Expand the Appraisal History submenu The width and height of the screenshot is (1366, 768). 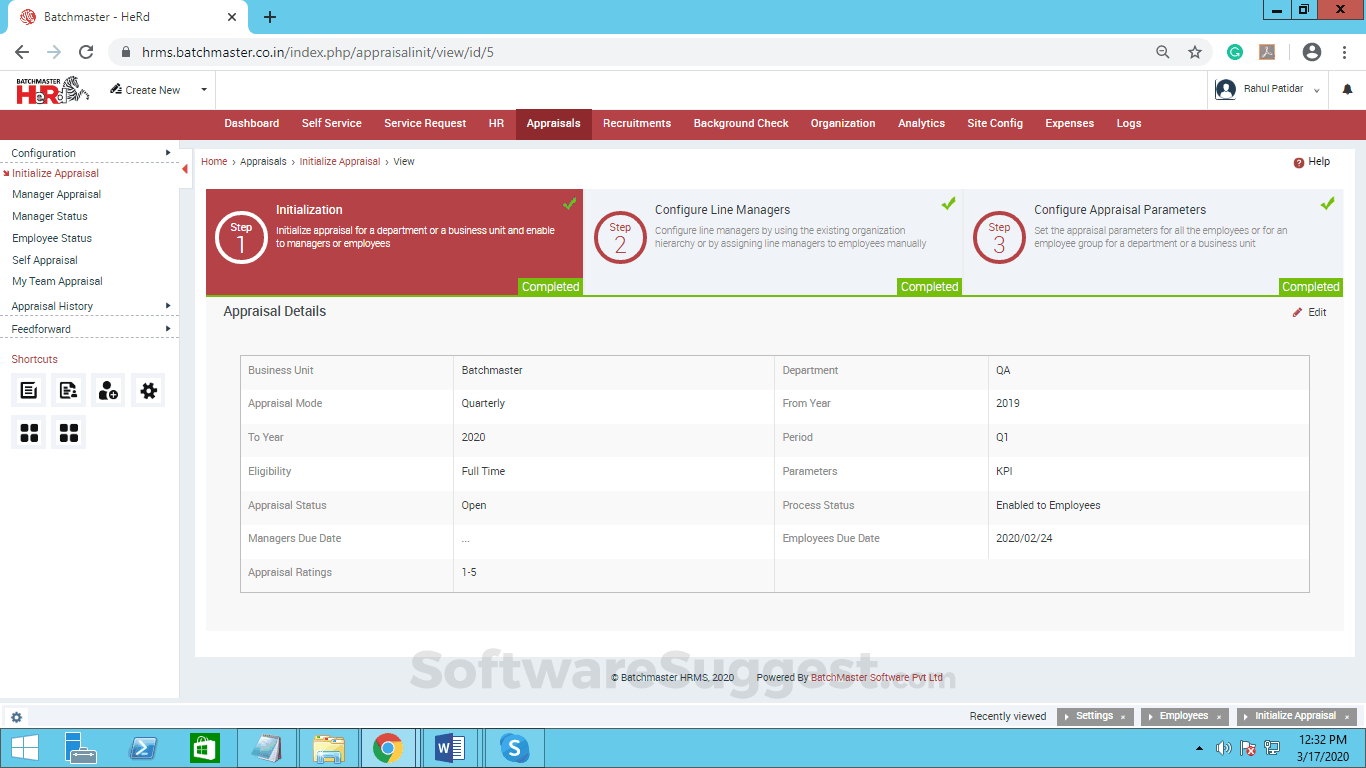coord(168,306)
